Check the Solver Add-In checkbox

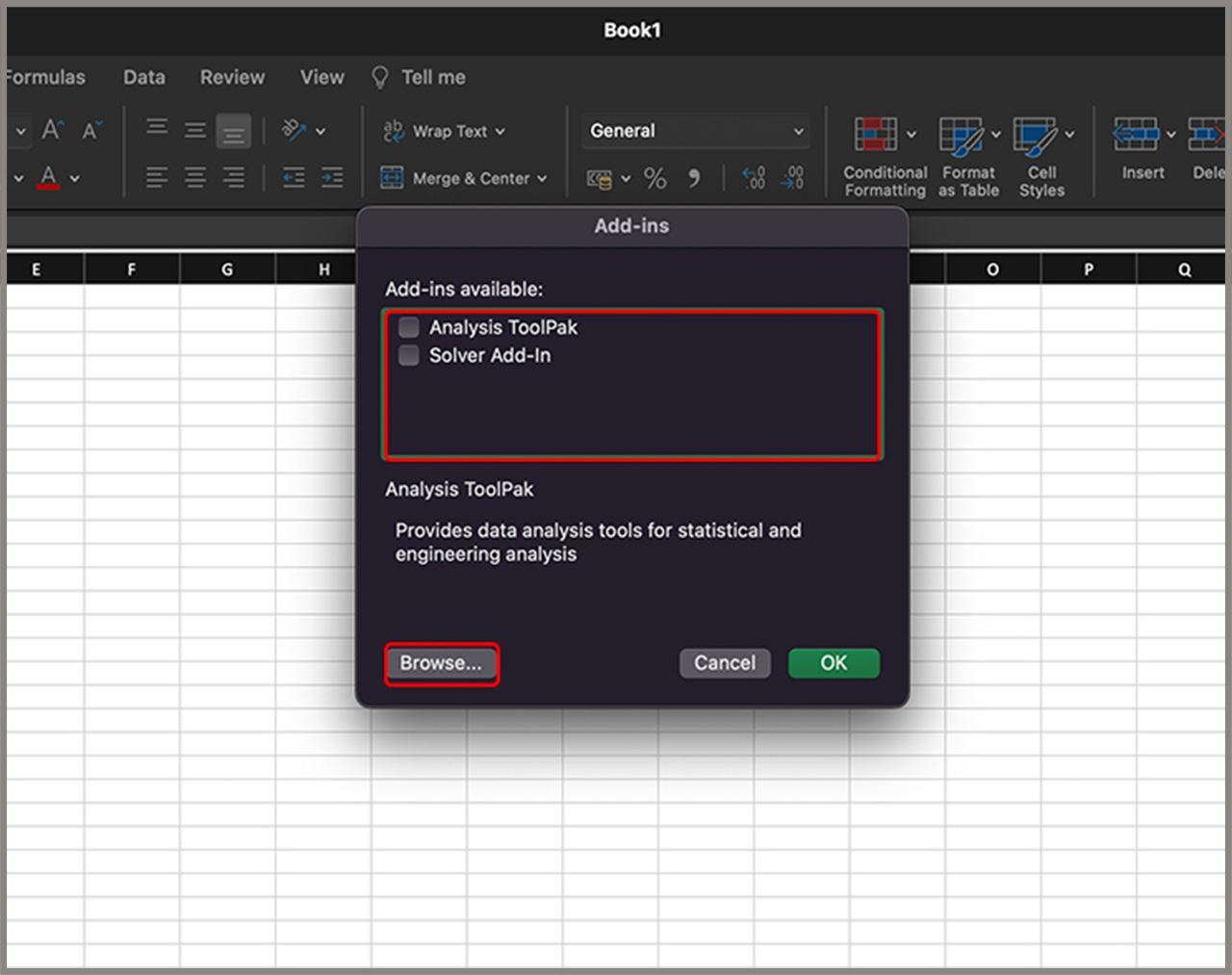tap(409, 355)
